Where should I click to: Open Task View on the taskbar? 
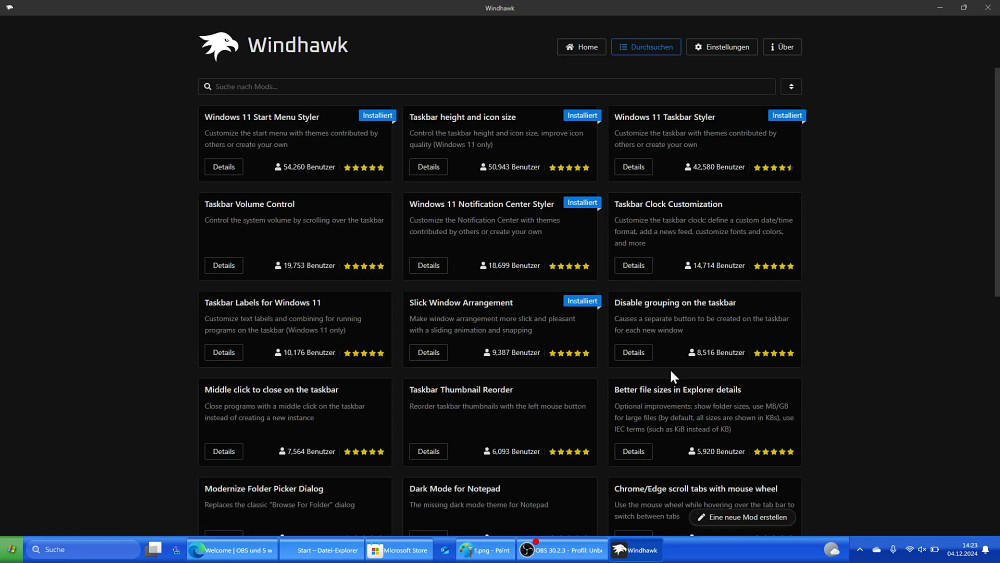click(154, 550)
